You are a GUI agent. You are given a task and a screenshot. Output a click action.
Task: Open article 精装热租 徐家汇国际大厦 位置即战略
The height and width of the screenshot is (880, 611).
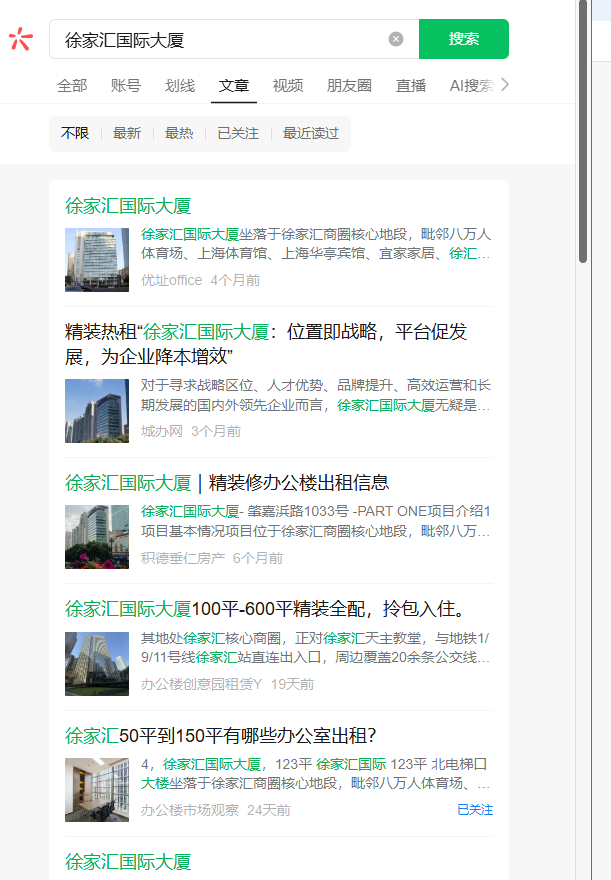266,344
